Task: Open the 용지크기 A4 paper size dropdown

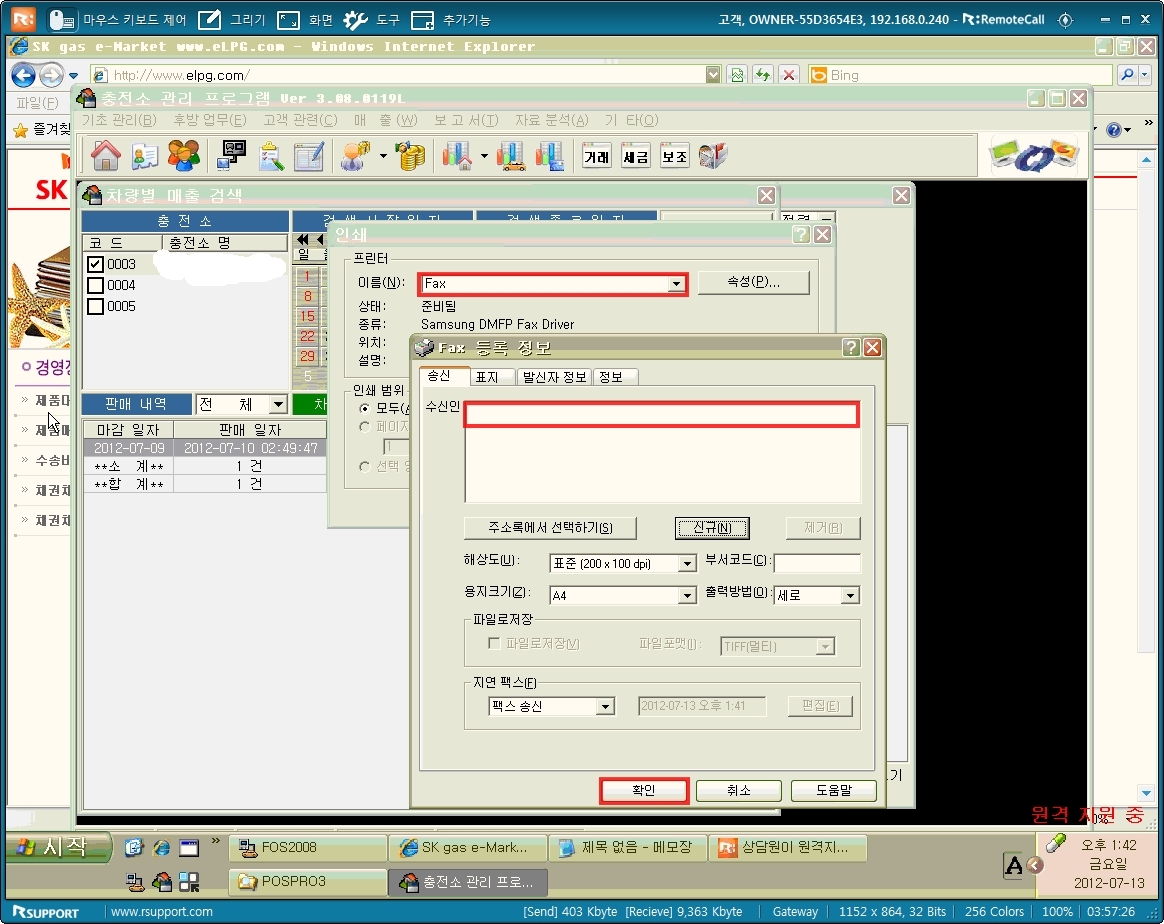Action: click(x=687, y=596)
